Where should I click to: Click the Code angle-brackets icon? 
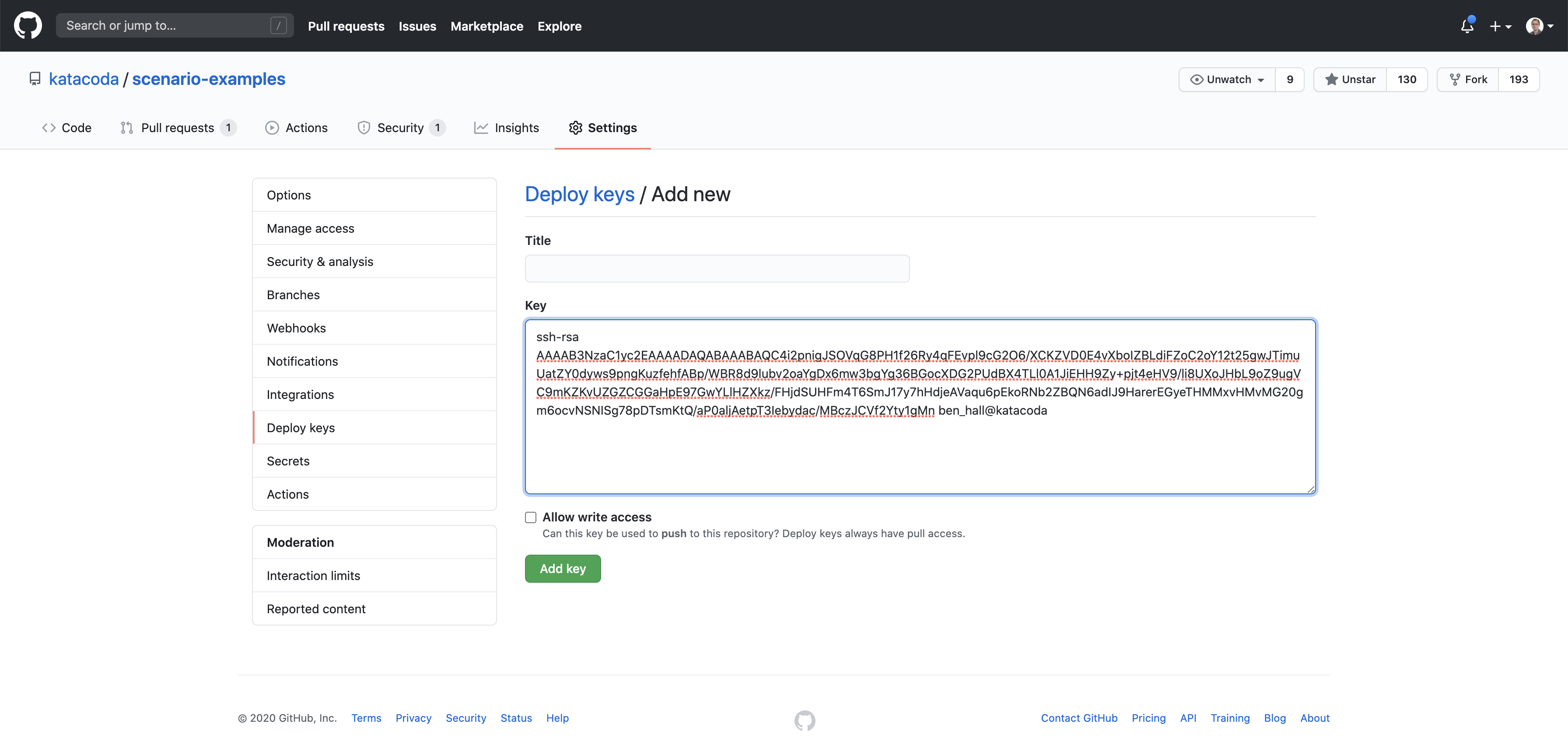tap(49, 128)
